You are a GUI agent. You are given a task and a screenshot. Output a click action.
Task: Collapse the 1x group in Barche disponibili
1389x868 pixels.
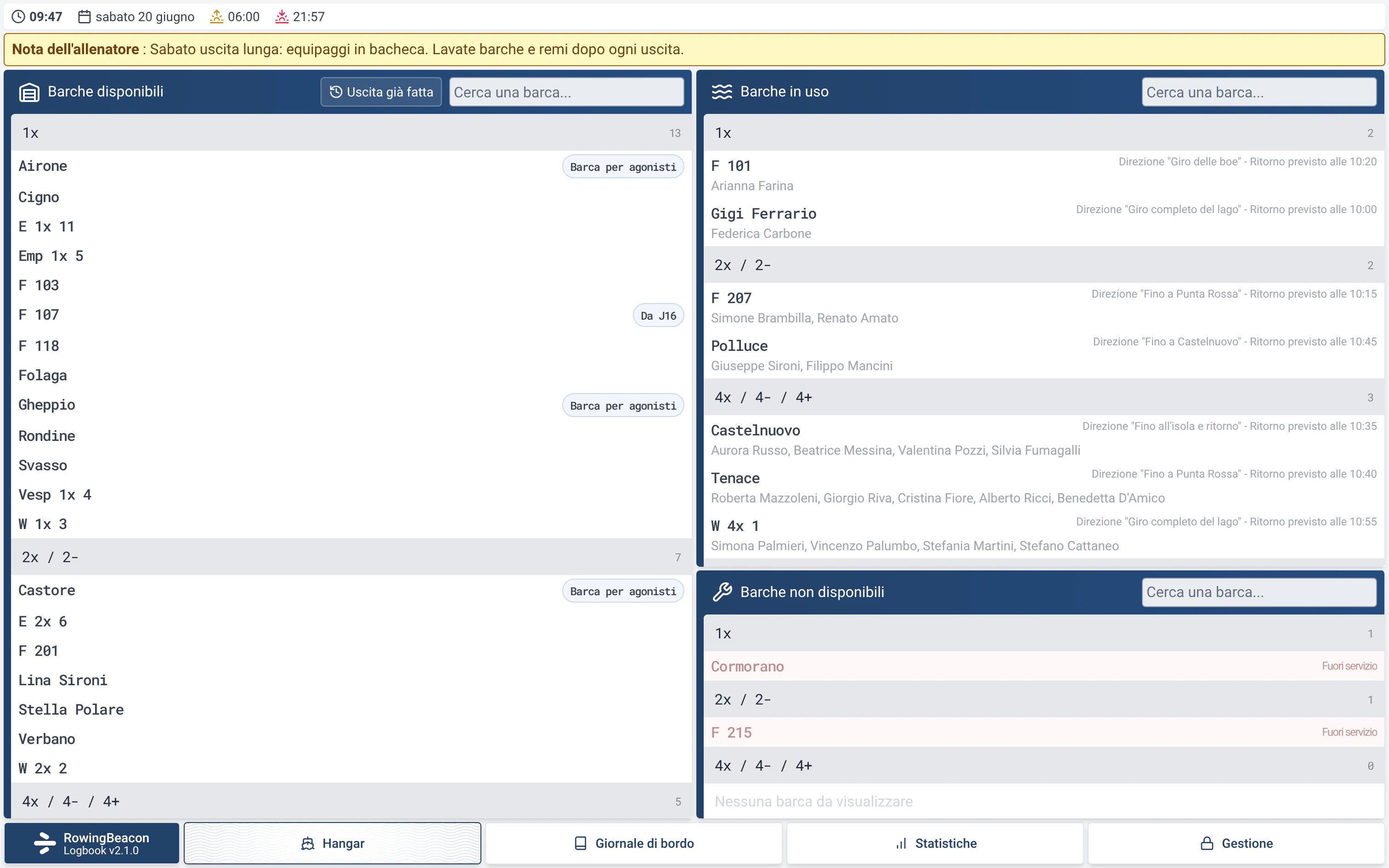pyautogui.click(x=351, y=133)
